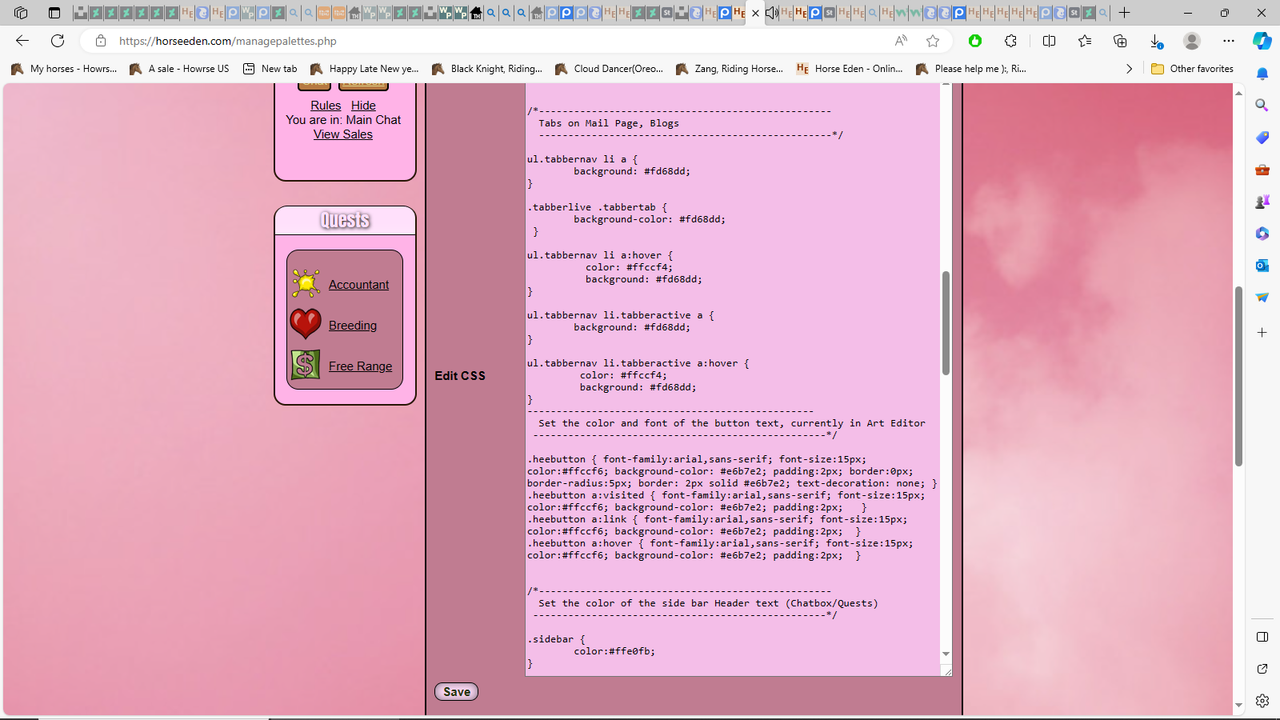Toggle the favorites star in address bar

point(931,40)
